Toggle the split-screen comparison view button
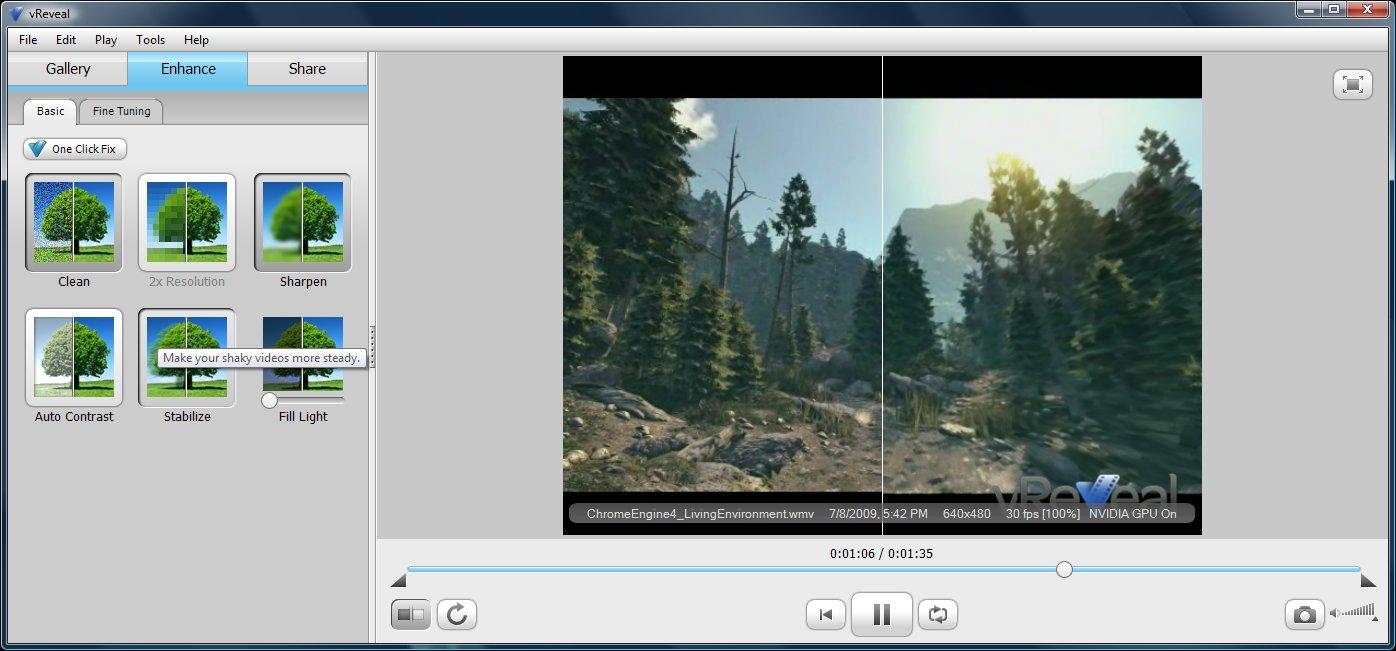This screenshot has width=1396, height=651. [x=411, y=614]
